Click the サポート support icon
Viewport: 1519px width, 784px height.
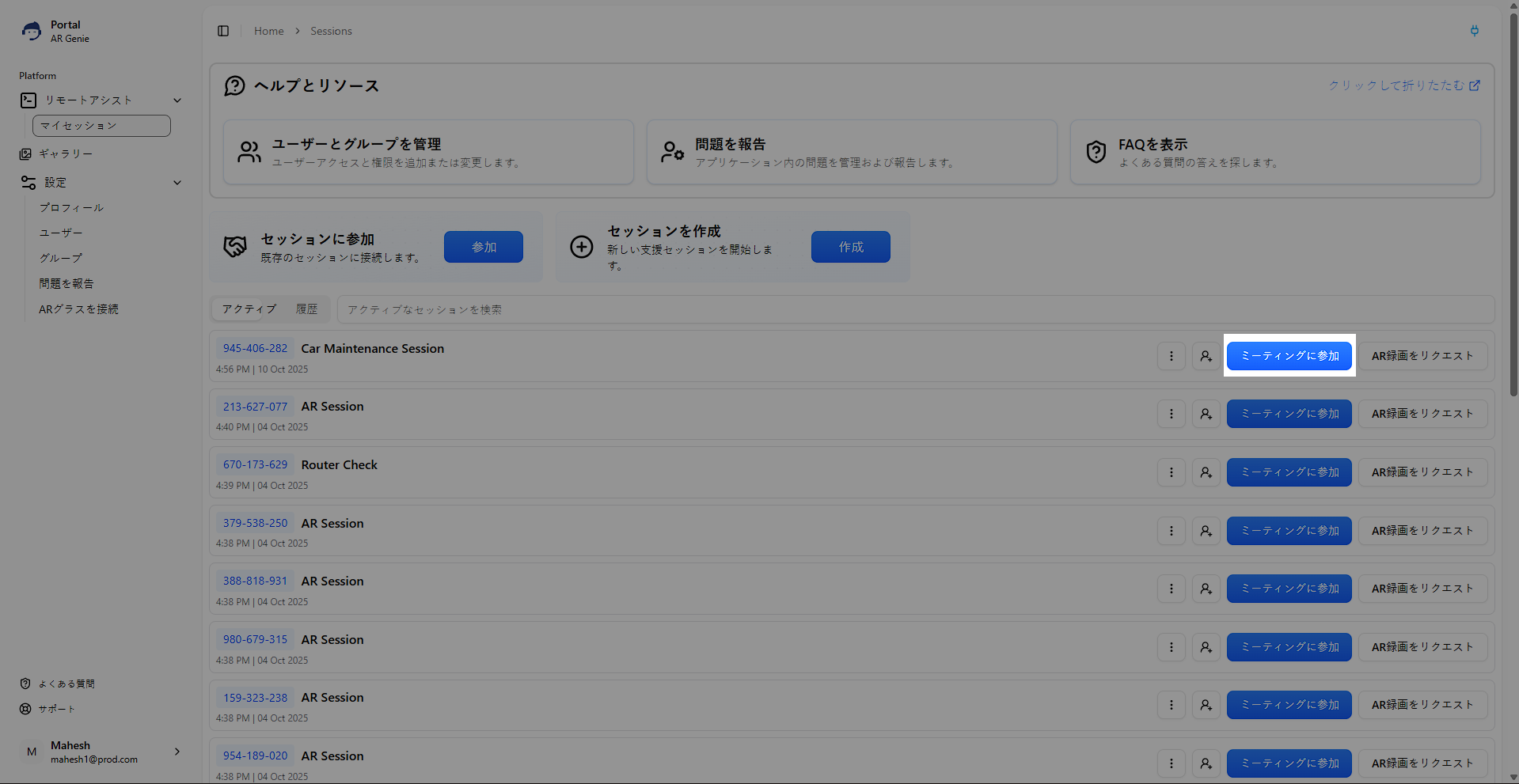26,709
